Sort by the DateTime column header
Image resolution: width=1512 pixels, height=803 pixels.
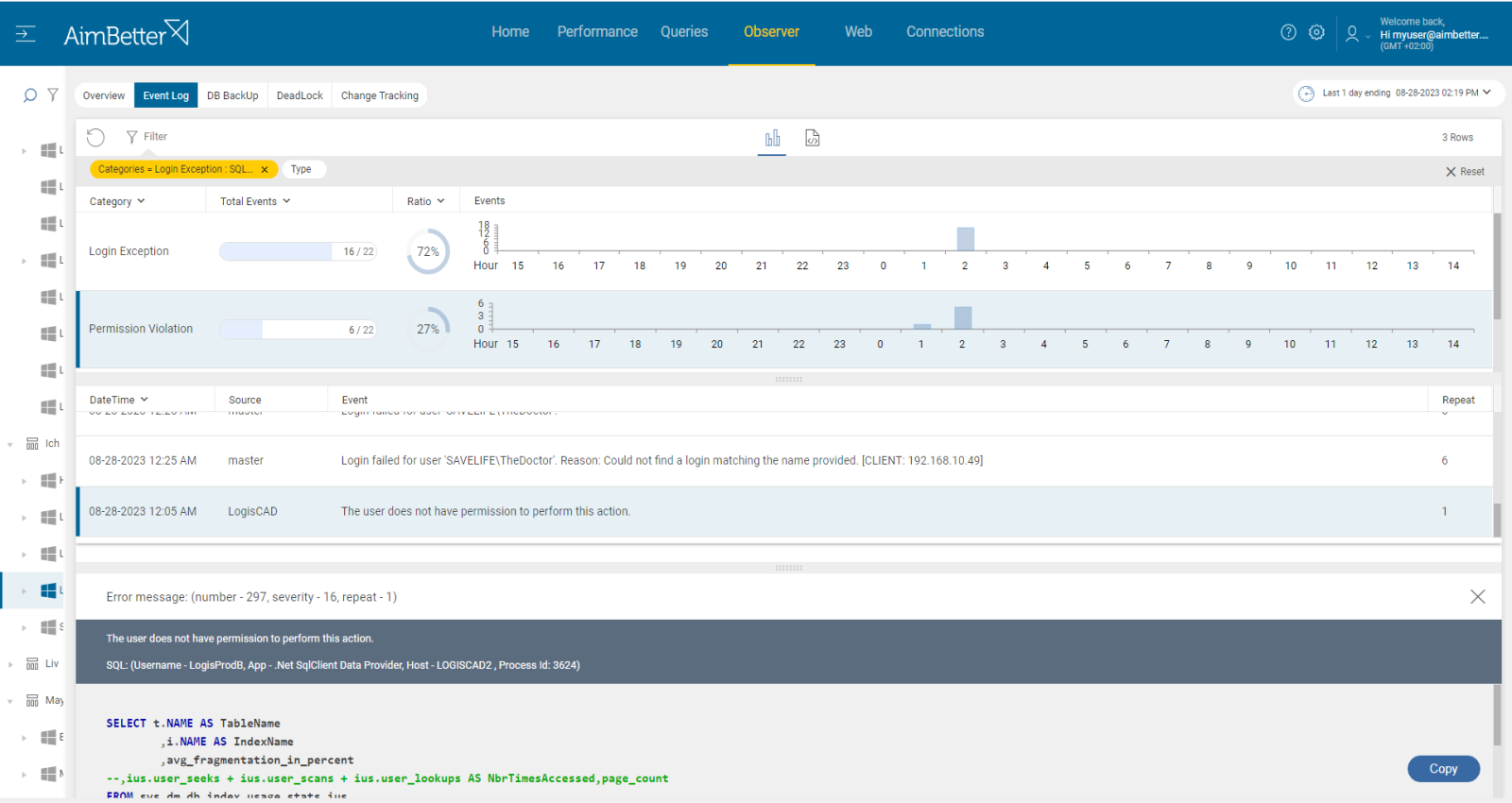(119, 401)
